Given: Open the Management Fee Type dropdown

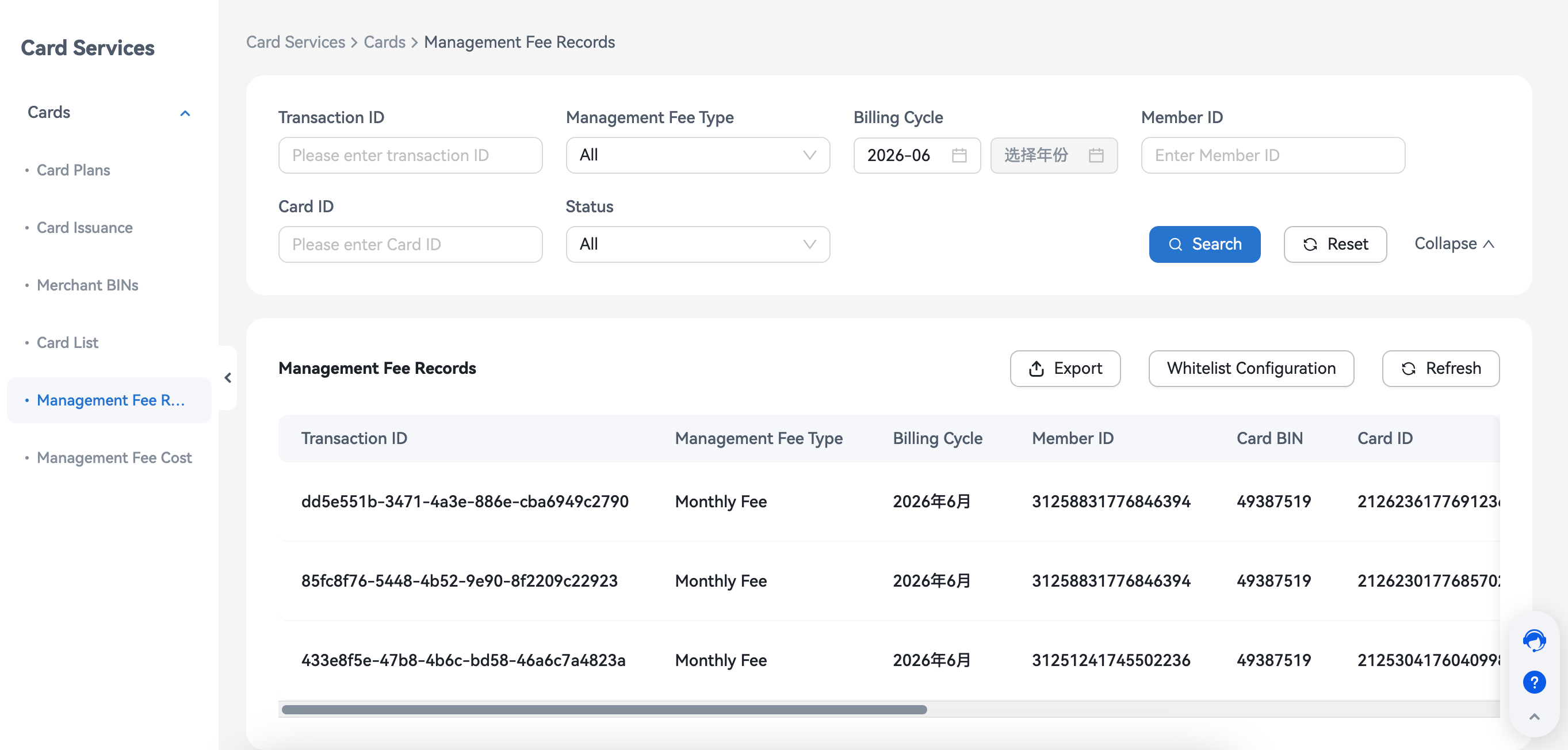Looking at the screenshot, I should 698,155.
